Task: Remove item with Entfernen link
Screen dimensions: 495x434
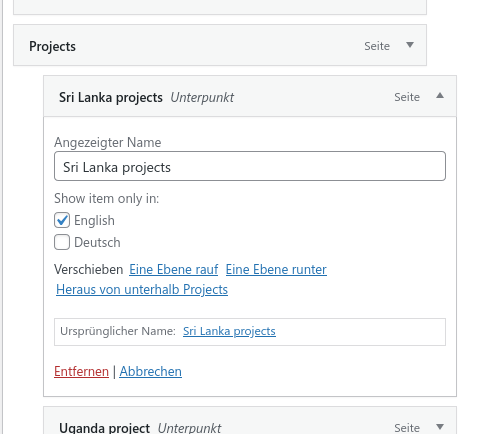Action: [x=81, y=371]
